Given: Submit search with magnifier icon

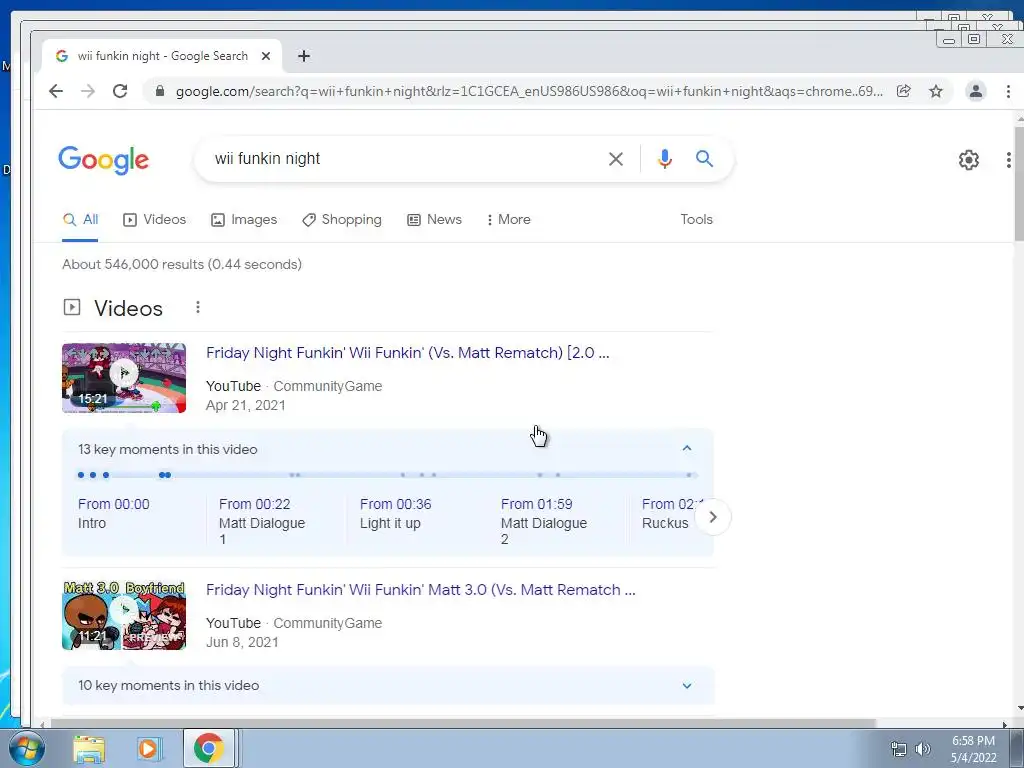Looking at the screenshot, I should coord(704,159).
